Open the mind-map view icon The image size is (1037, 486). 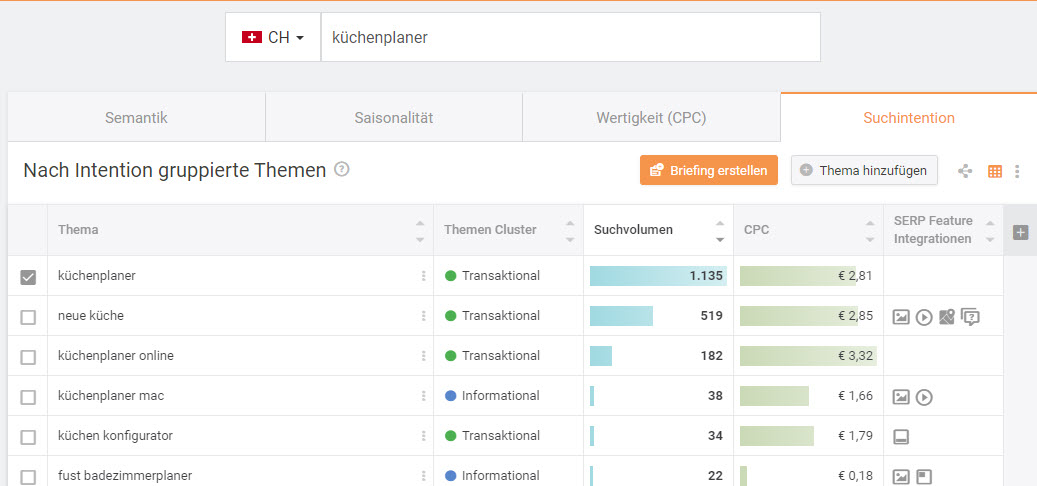click(965, 171)
